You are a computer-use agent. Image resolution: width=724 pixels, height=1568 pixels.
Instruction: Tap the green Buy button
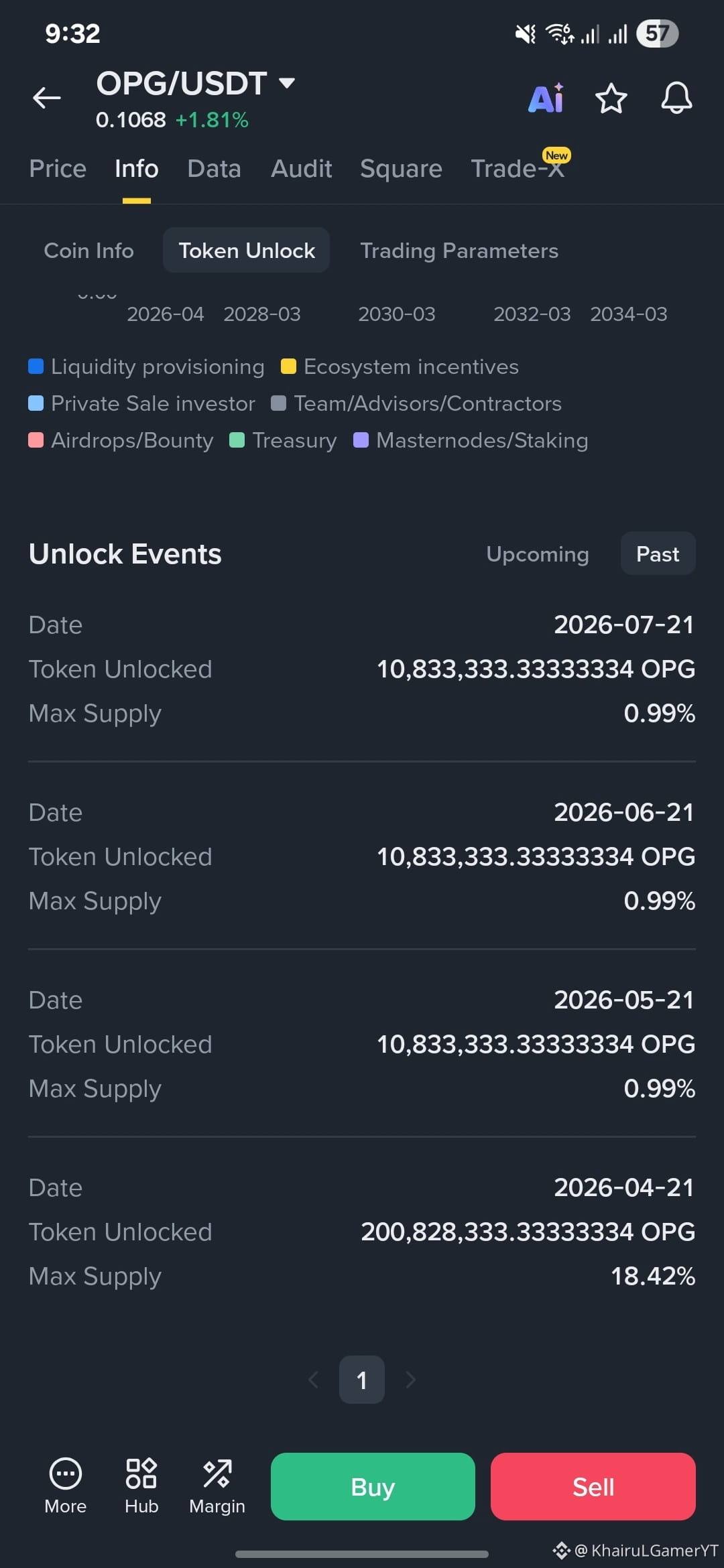click(373, 1486)
